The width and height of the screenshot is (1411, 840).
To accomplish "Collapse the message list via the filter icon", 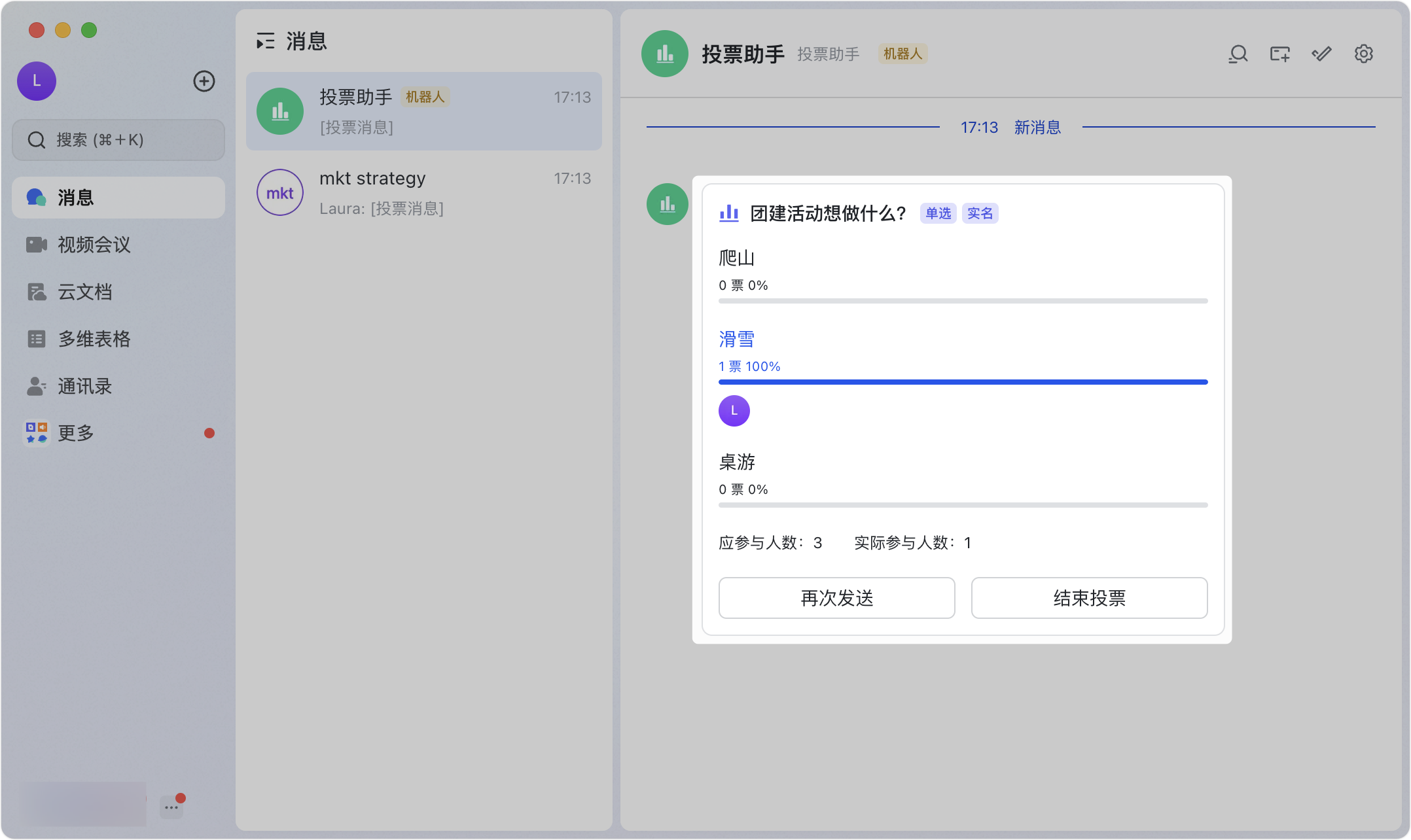I will 266,41.
